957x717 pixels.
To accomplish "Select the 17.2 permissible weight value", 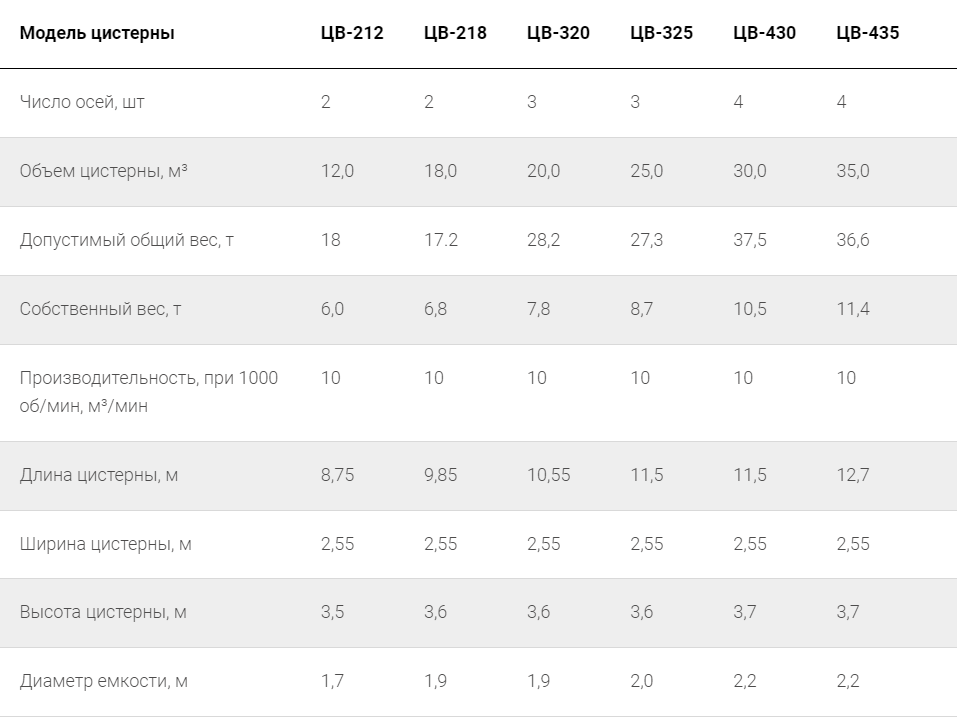I will (441, 240).
